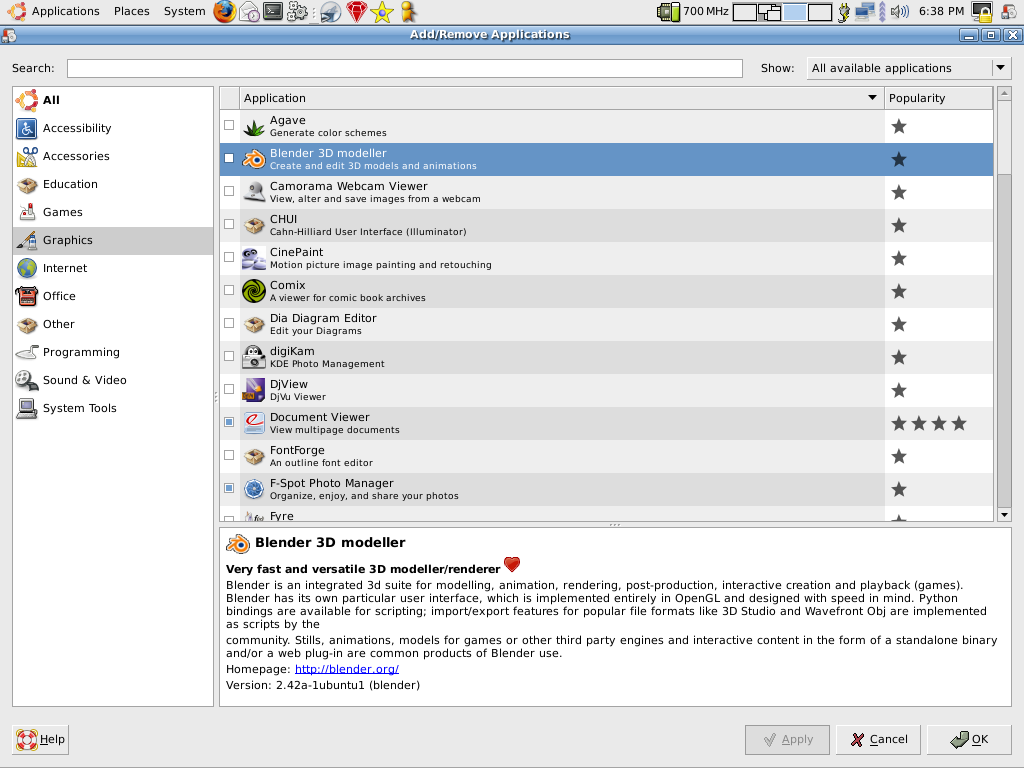Click the Help button
Screen dimensions: 1024x768
tap(40, 739)
